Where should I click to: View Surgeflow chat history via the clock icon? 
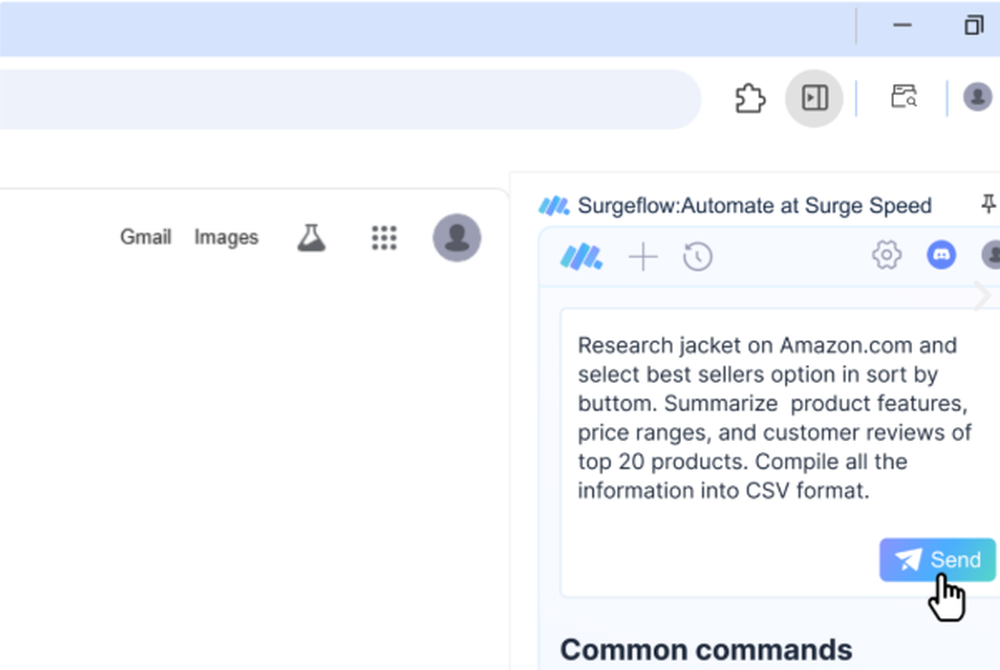(698, 256)
